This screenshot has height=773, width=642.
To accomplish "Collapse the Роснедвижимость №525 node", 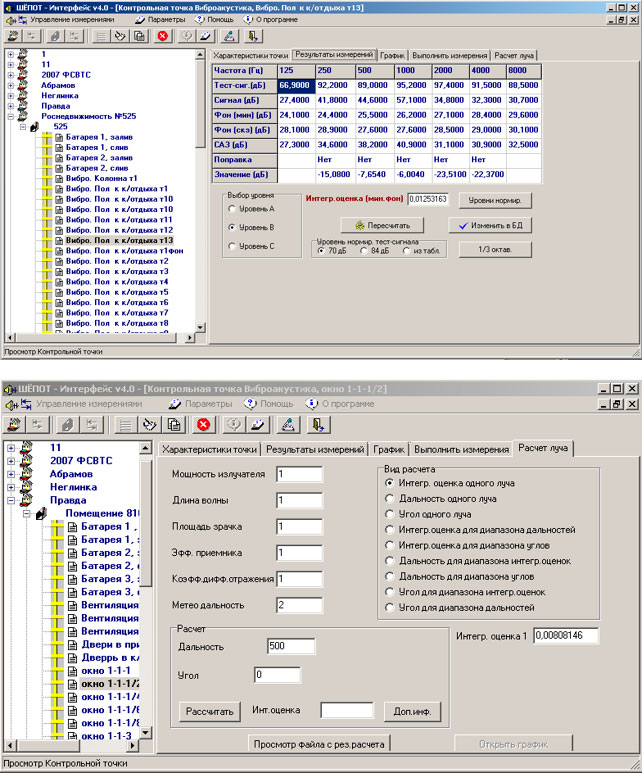I will [11, 116].
